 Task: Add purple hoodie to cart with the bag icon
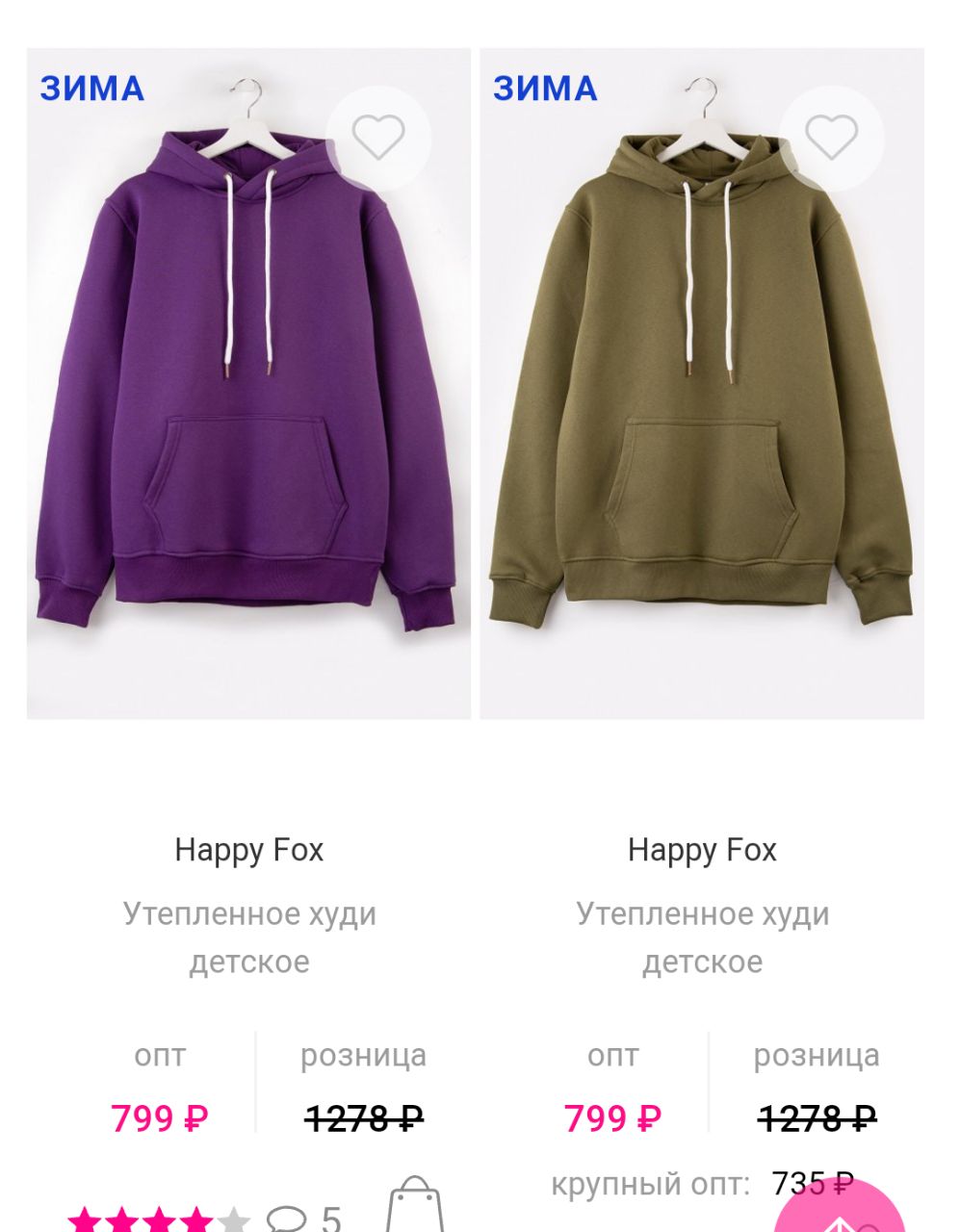pos(415,1205)
